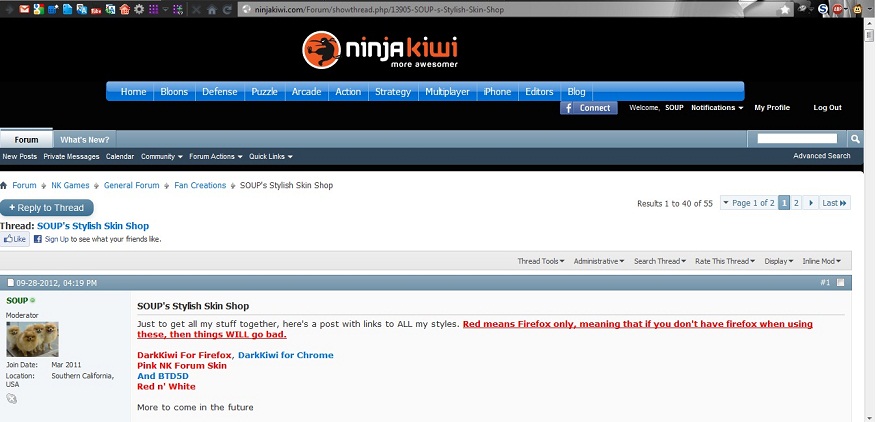
Task: Open the My Profile link
Action: click(772, 107)
